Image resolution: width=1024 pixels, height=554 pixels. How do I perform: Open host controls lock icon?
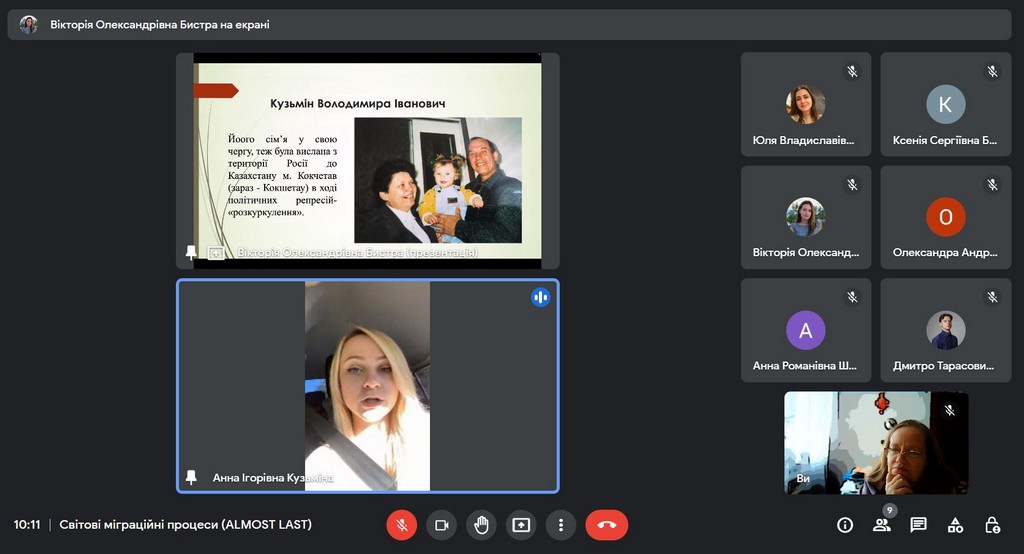click(992, 525)
